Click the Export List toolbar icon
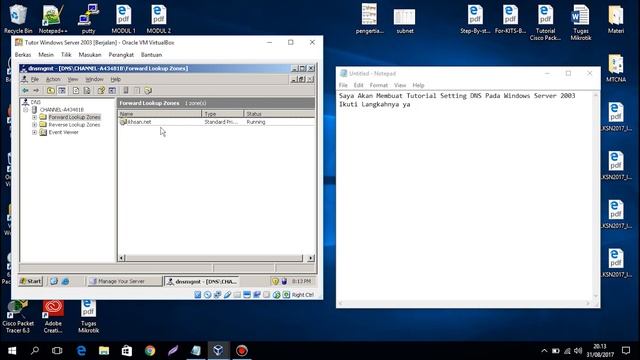Viewport: 640px width, 360px height. click(x=87, y=90)
